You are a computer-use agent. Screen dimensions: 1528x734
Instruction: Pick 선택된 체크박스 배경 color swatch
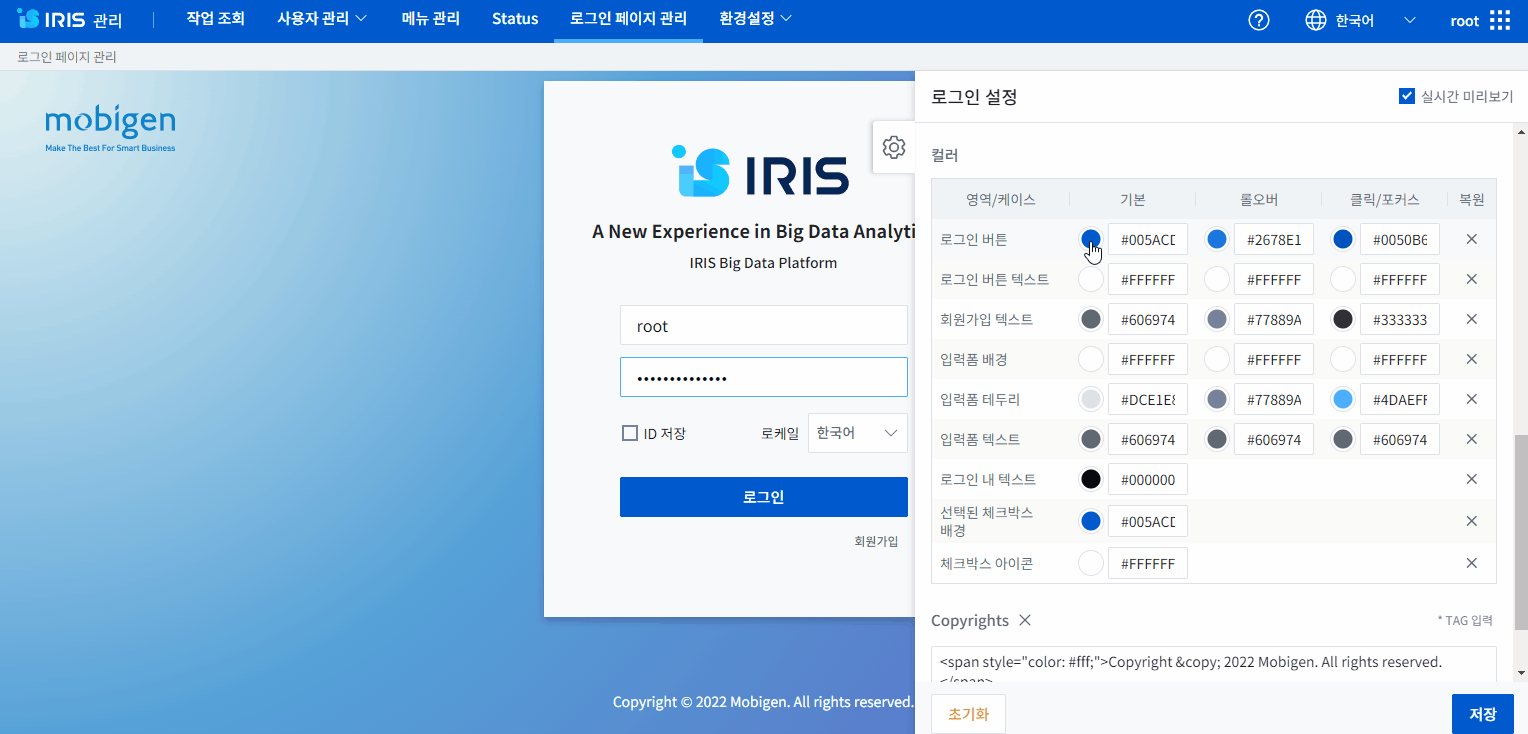[x=1091, y=521]
